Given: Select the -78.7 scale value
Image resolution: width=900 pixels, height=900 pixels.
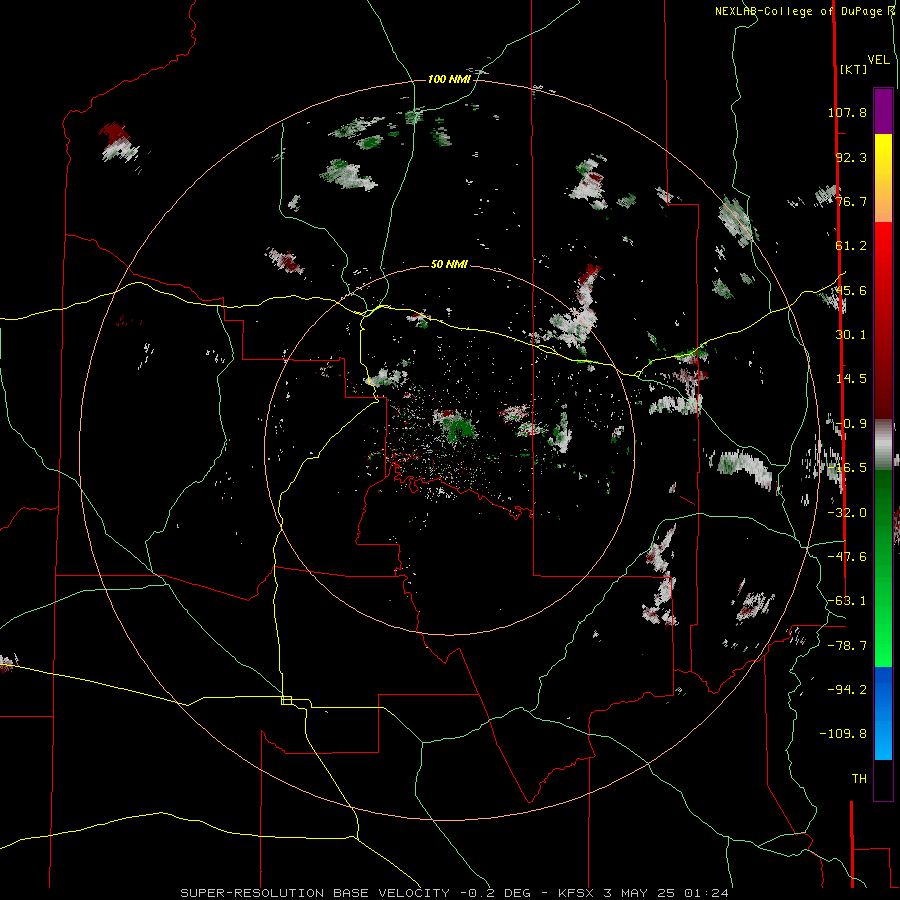Looking at the screenshot, I should tap(847, 646).
